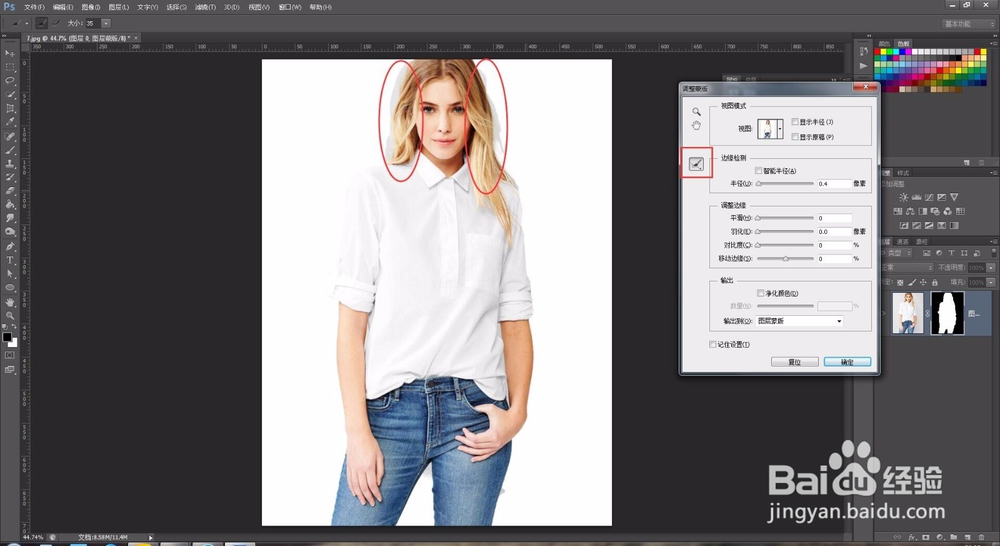Switch to the 样式 tab

903,173
